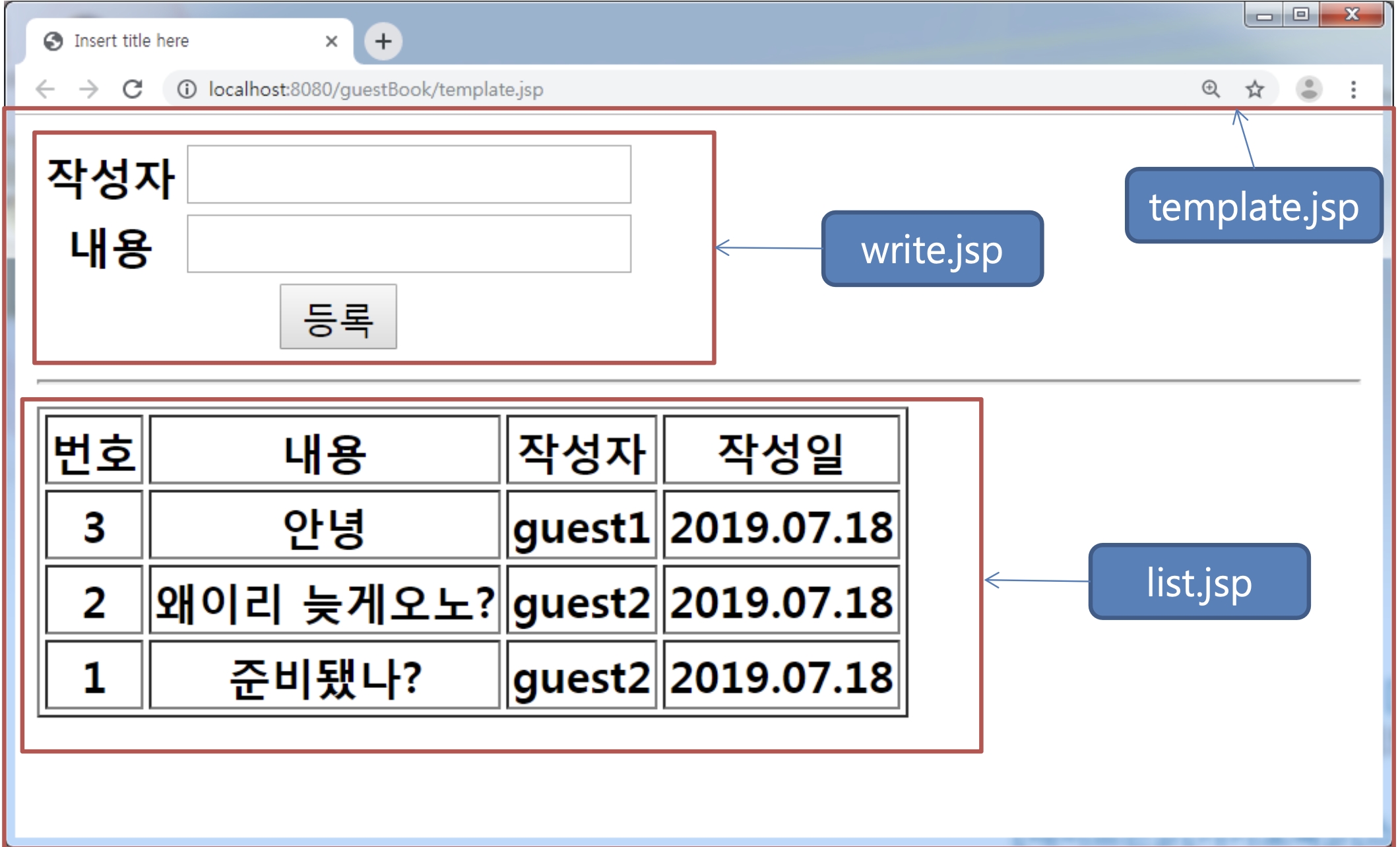Screen dimensions: 1400x847
Task: Reload the page with refresh icon
Action: tap(133, 89)
